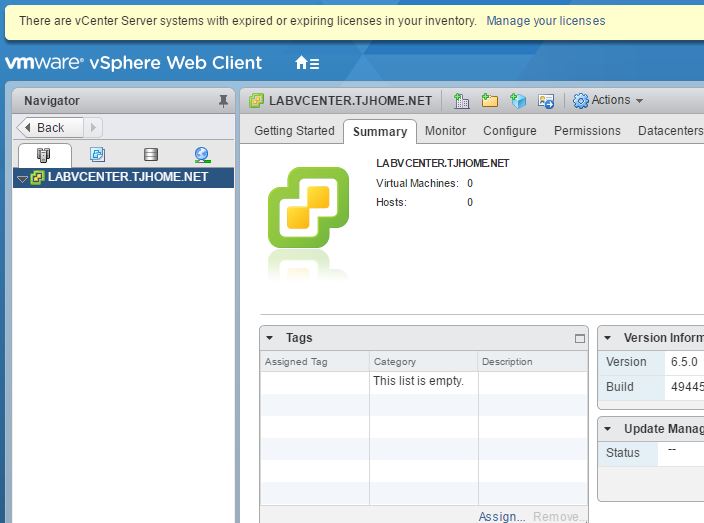Open the Configure tab

tap(510, 131)
